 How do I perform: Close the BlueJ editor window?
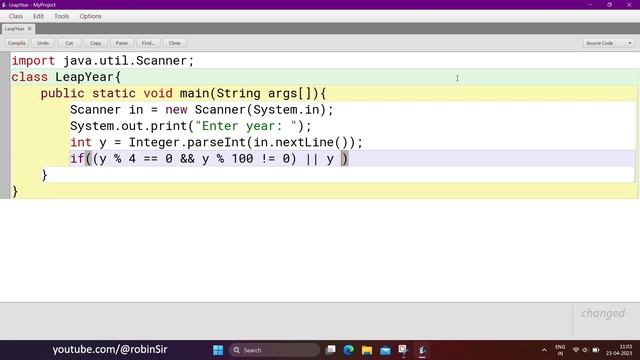click(629, 5)
